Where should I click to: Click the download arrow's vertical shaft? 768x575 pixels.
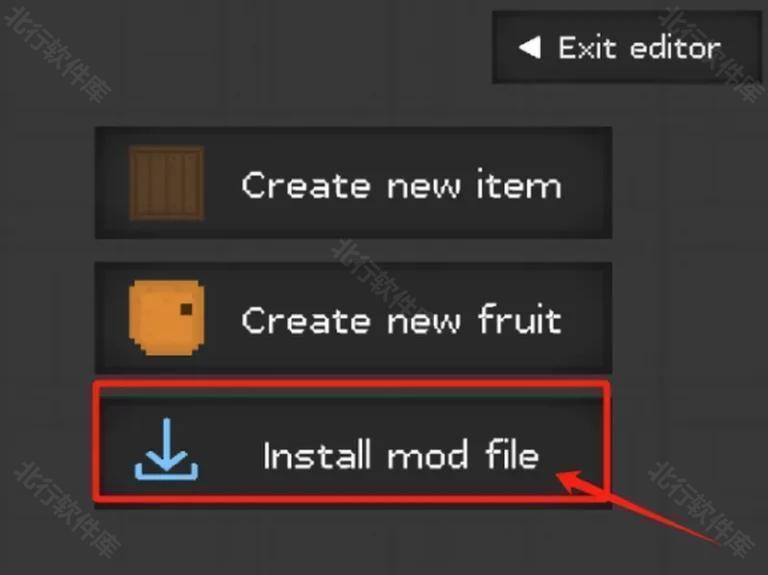coord(167,440)
